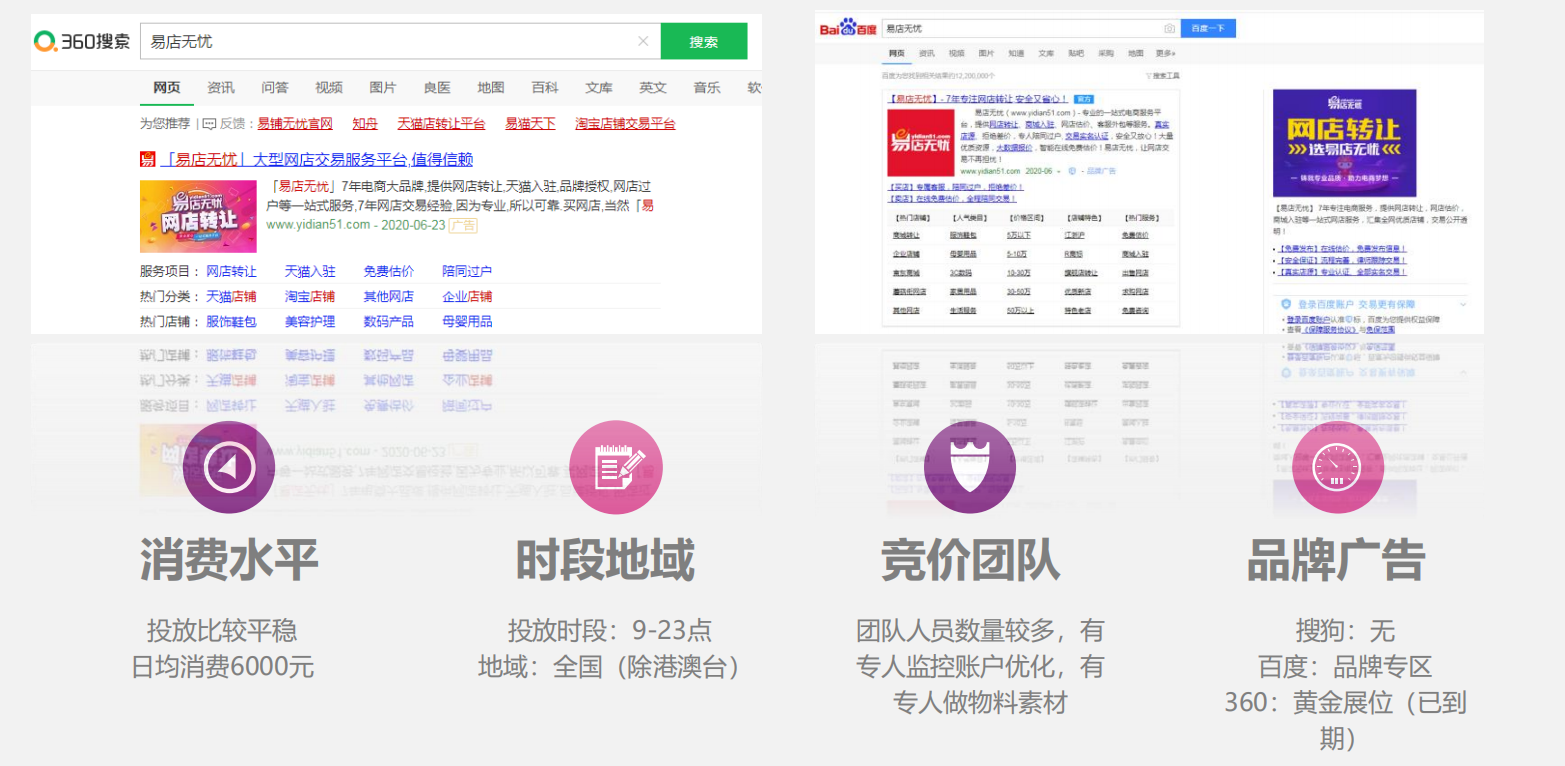Open the 天猫店转让平台 recommendation link

[441, 124]
